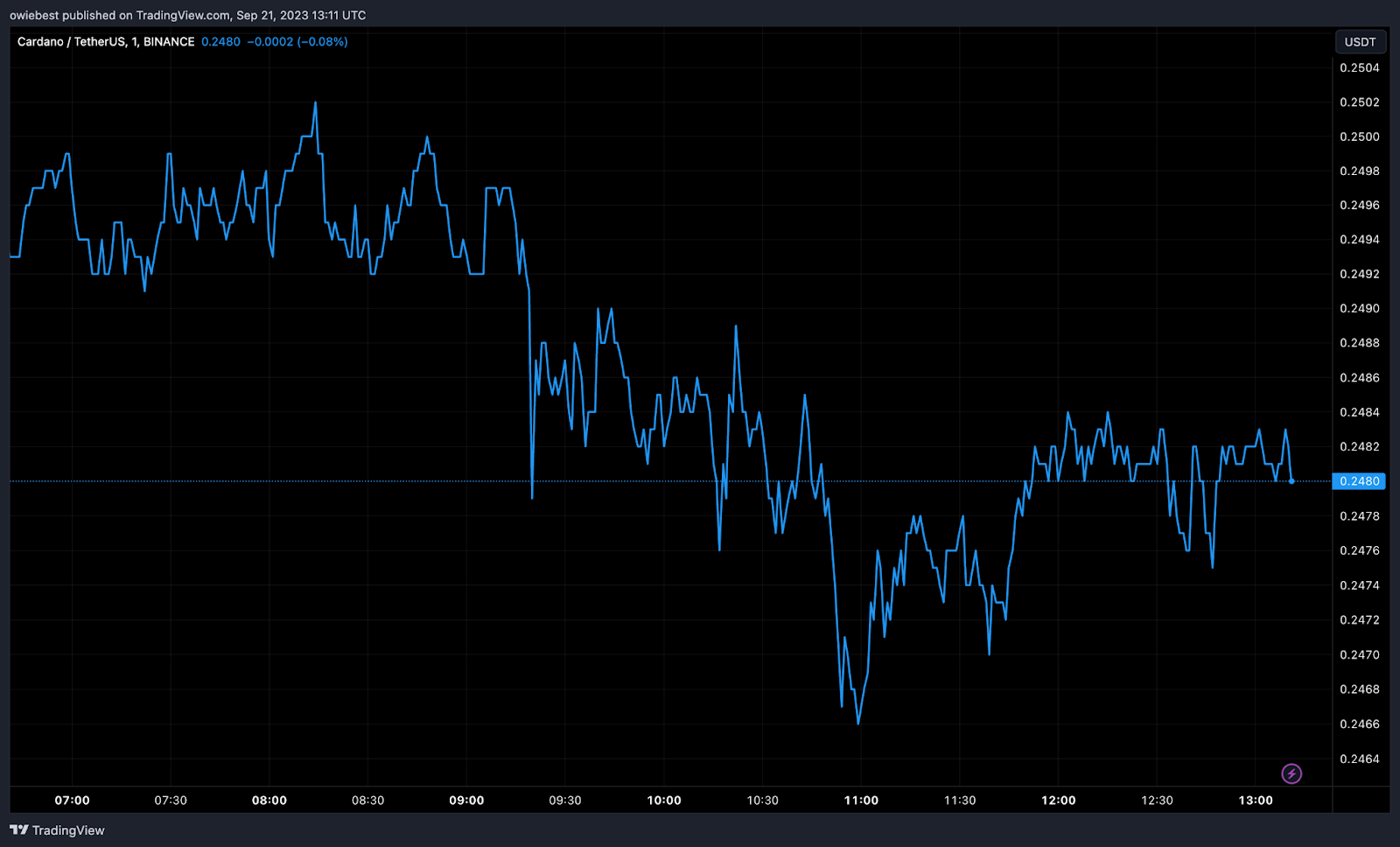The image size is (1400, 847).
Task: Select the Cardano / TetherUS symbol title
Action: pos(106,42)
